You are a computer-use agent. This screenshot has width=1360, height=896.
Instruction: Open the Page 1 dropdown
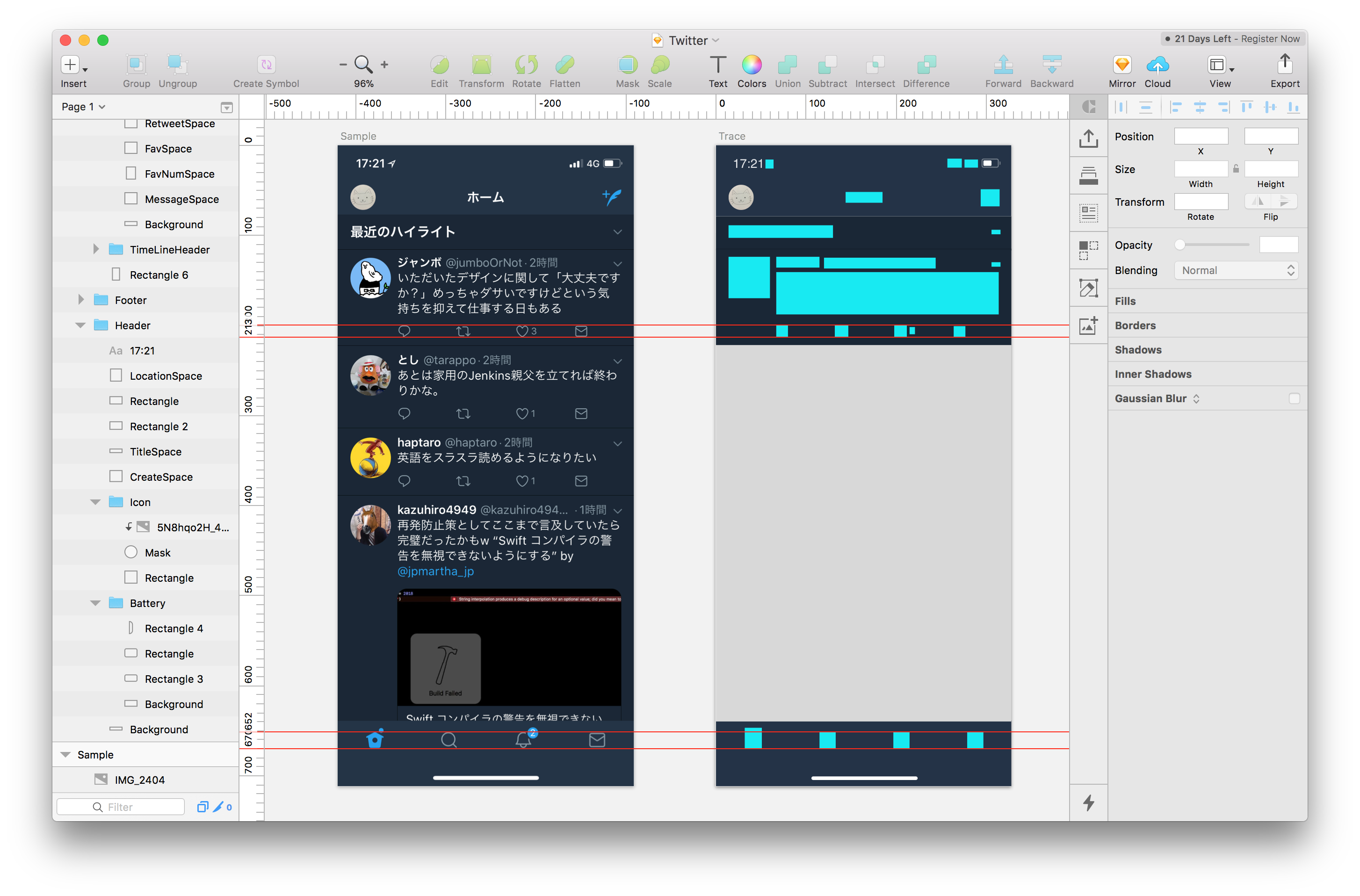83,107
